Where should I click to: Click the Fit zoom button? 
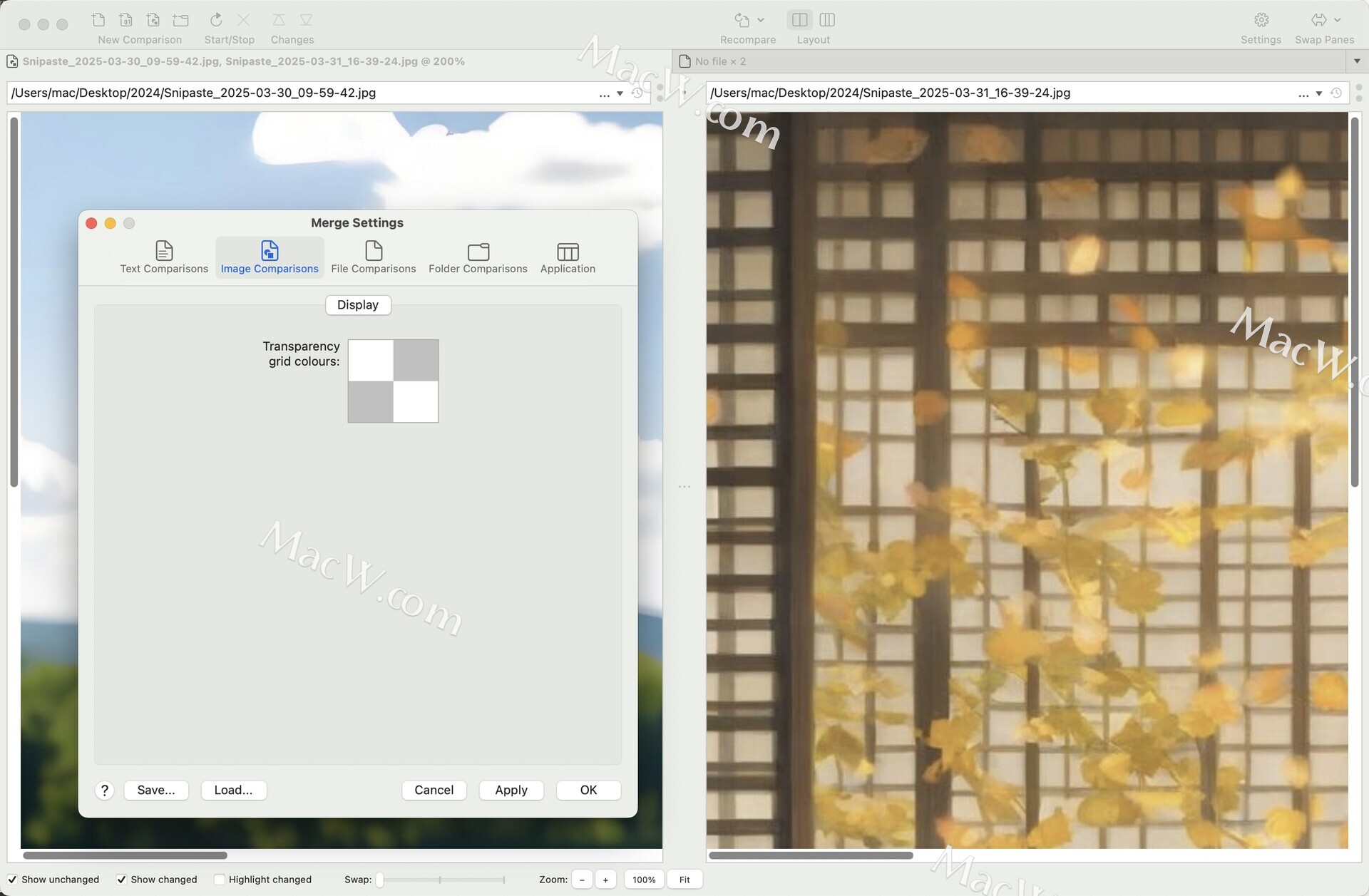click(x=684, y=880)
